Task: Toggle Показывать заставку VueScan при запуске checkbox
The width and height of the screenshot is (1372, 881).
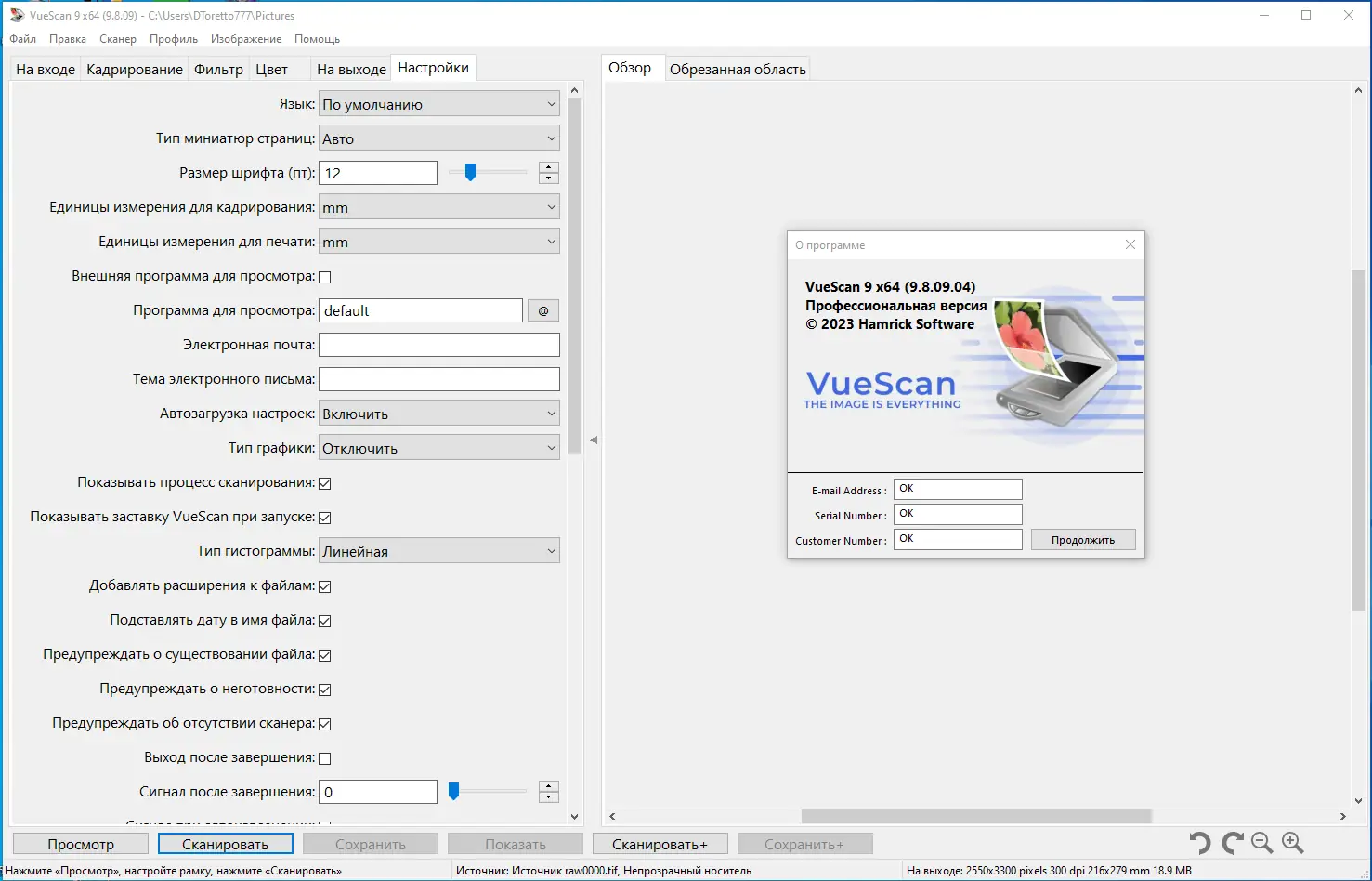Action: (x=325, y=518)
